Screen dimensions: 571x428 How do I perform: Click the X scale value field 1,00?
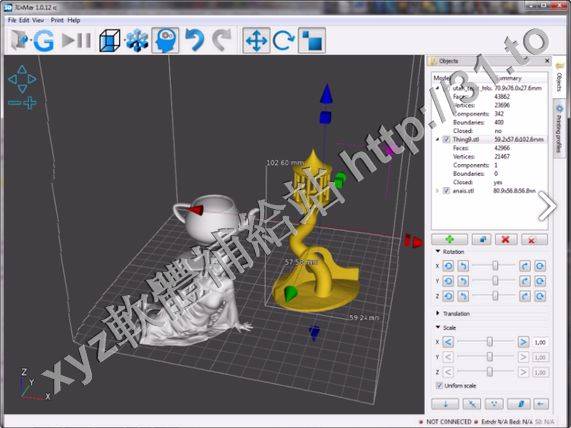click(x=540, y=342)
